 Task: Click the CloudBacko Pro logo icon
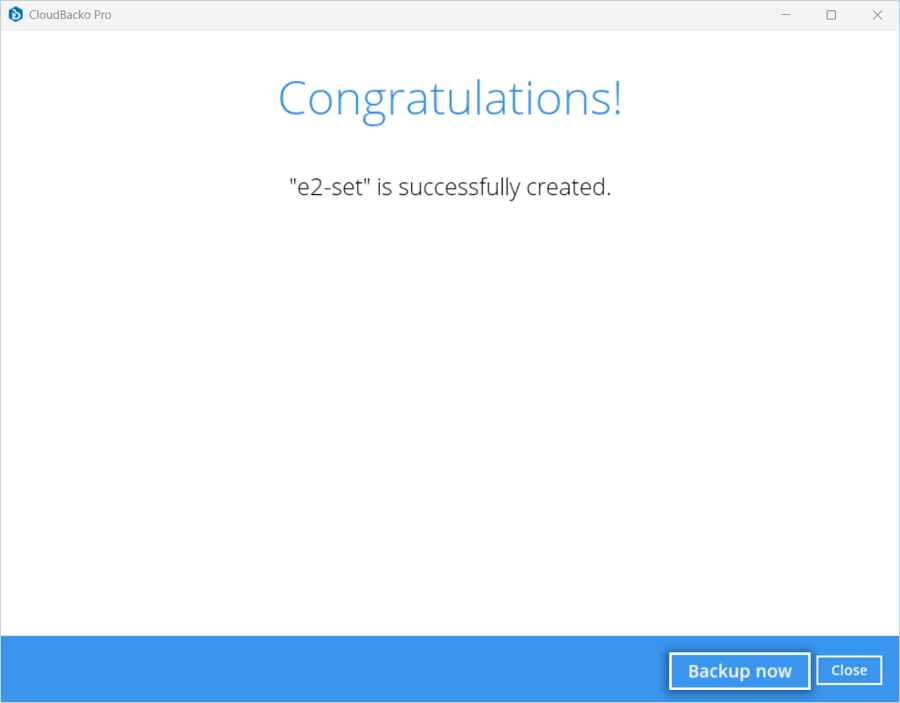15,15
